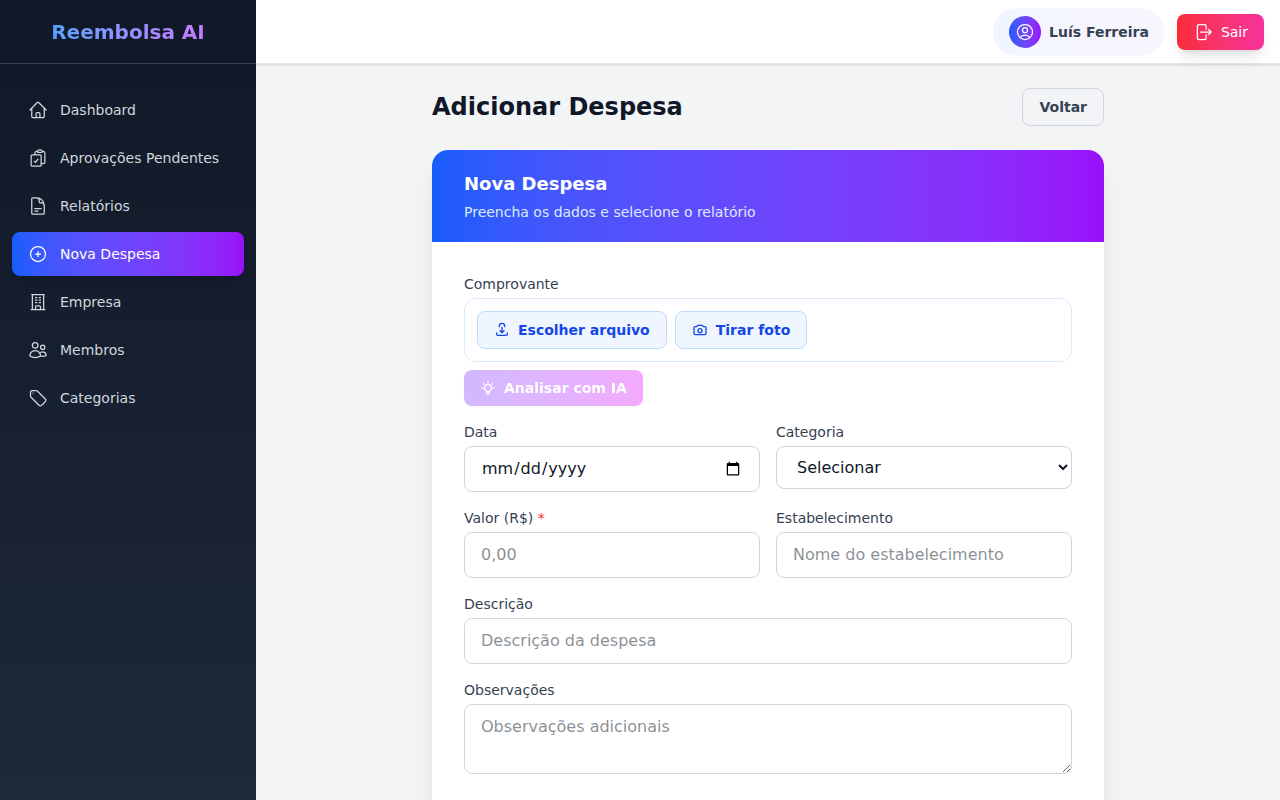Viewport: 1280px width, 800px height.
Task: Click the Relatórios document icon
Action: coord(38,206)
